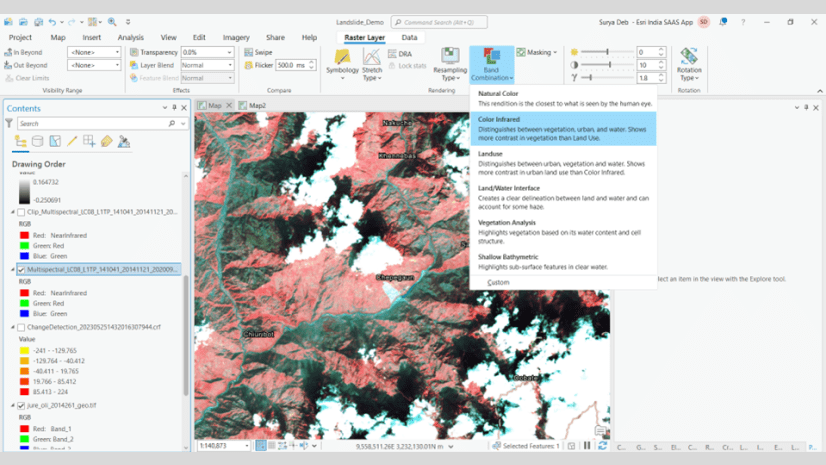826x465 pixels.
Task: Adjust the brightness slider
Action: click(x=607, y=52)
